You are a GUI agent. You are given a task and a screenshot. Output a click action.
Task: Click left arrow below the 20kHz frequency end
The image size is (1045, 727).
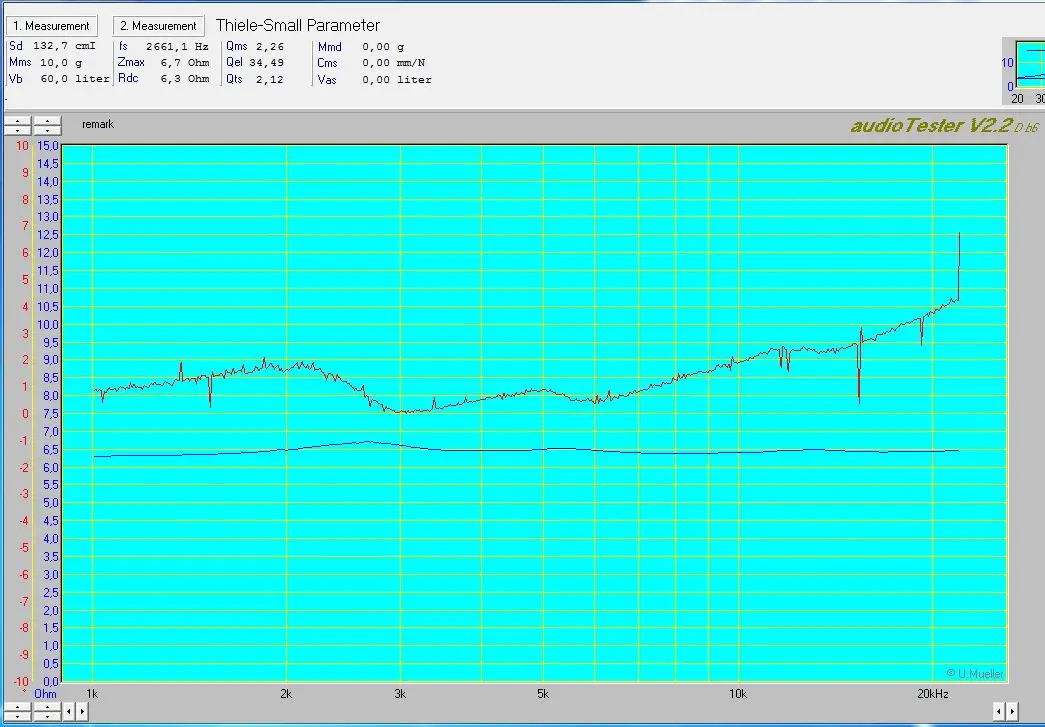pyautogui.click(x=998, y=711)
